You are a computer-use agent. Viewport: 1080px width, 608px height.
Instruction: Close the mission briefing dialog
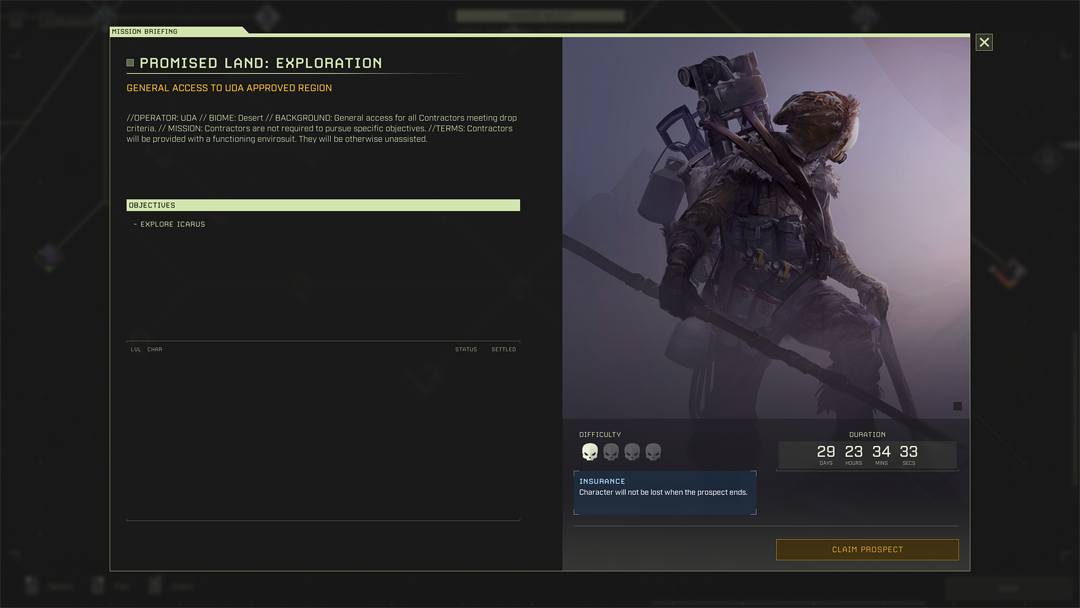[x=984, y=42]
